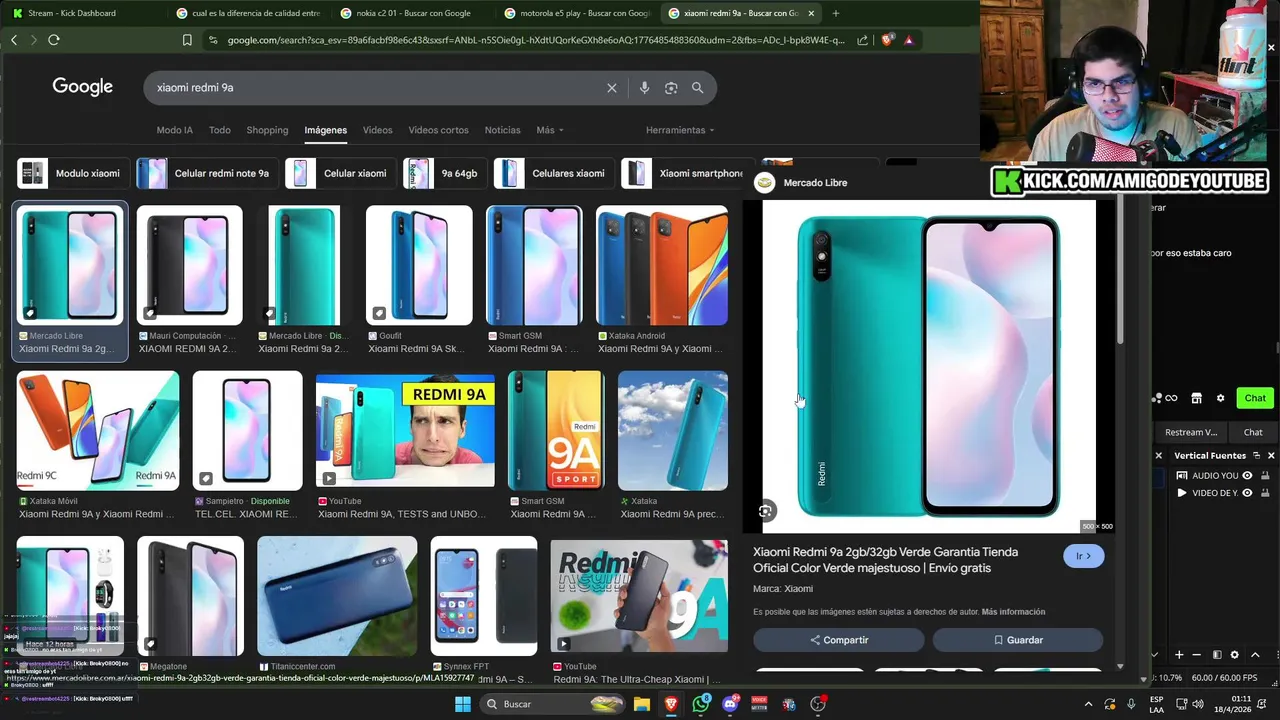Click the Google search input field
The width and height of the screenshot is (1280, 720).
379,88
